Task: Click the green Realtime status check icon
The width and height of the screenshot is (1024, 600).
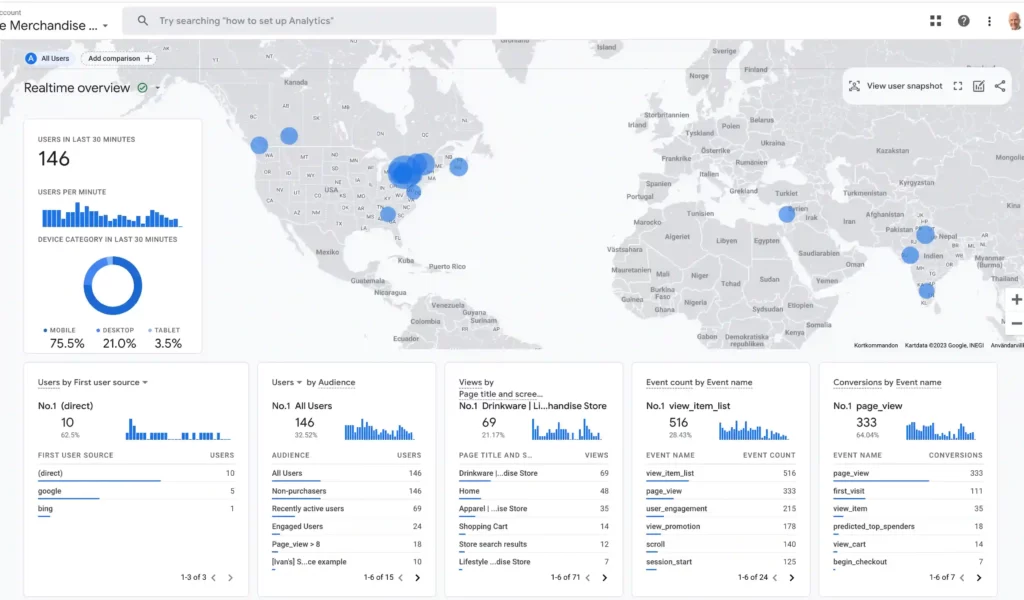Action: click(x=142, y=88)
